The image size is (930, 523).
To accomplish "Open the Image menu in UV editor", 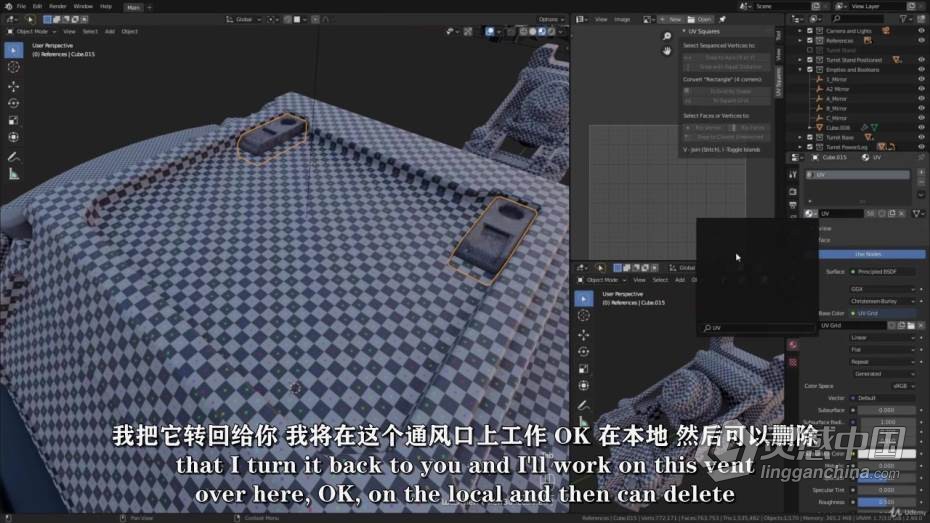I will click(622, 20).
